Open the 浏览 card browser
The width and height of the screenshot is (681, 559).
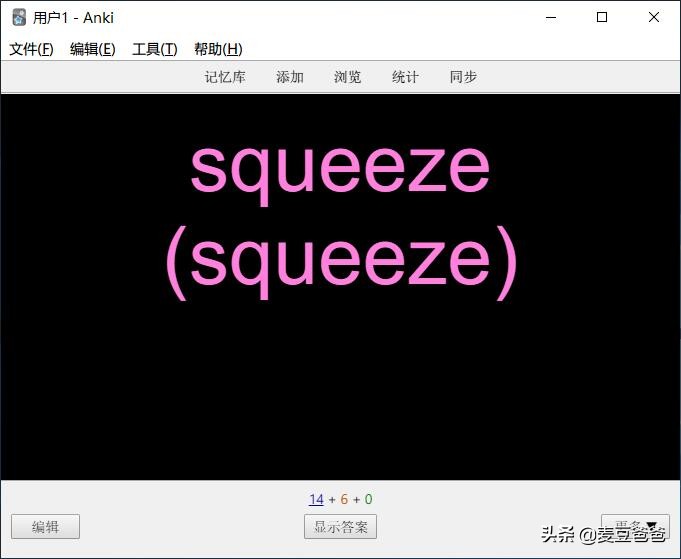point(347,77)
